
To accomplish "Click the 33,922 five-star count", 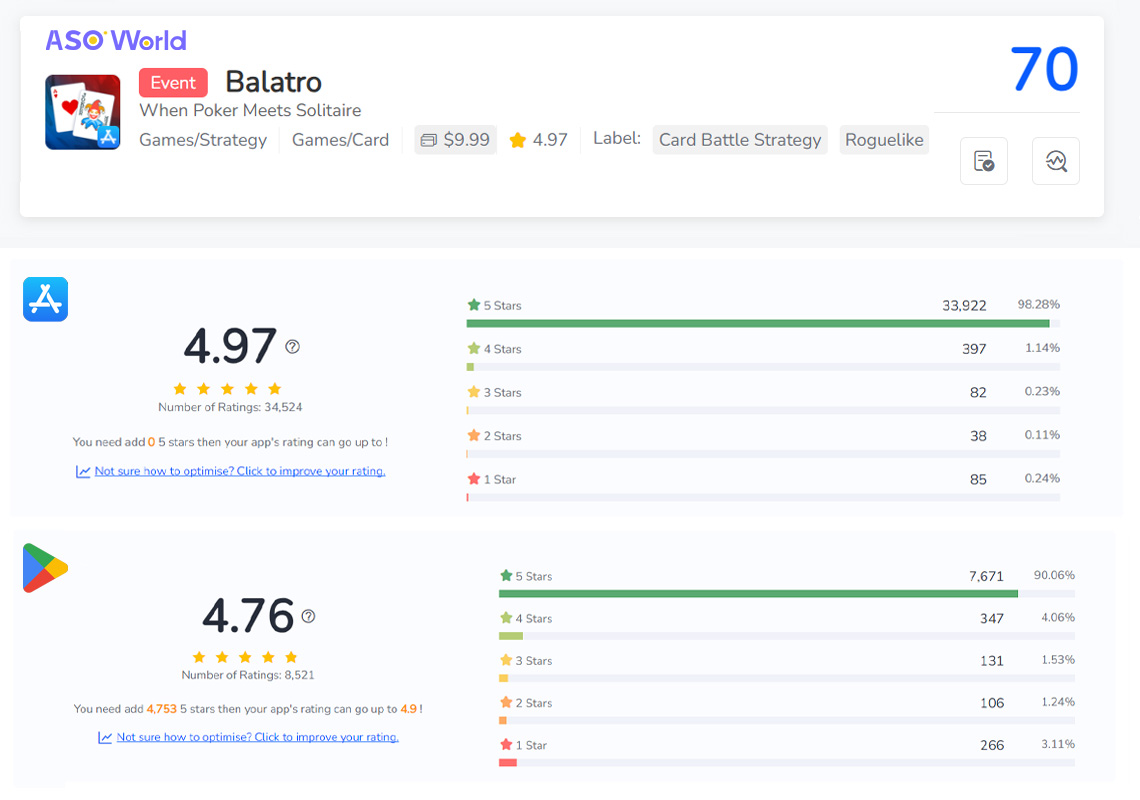I will [x=964, y=305].
